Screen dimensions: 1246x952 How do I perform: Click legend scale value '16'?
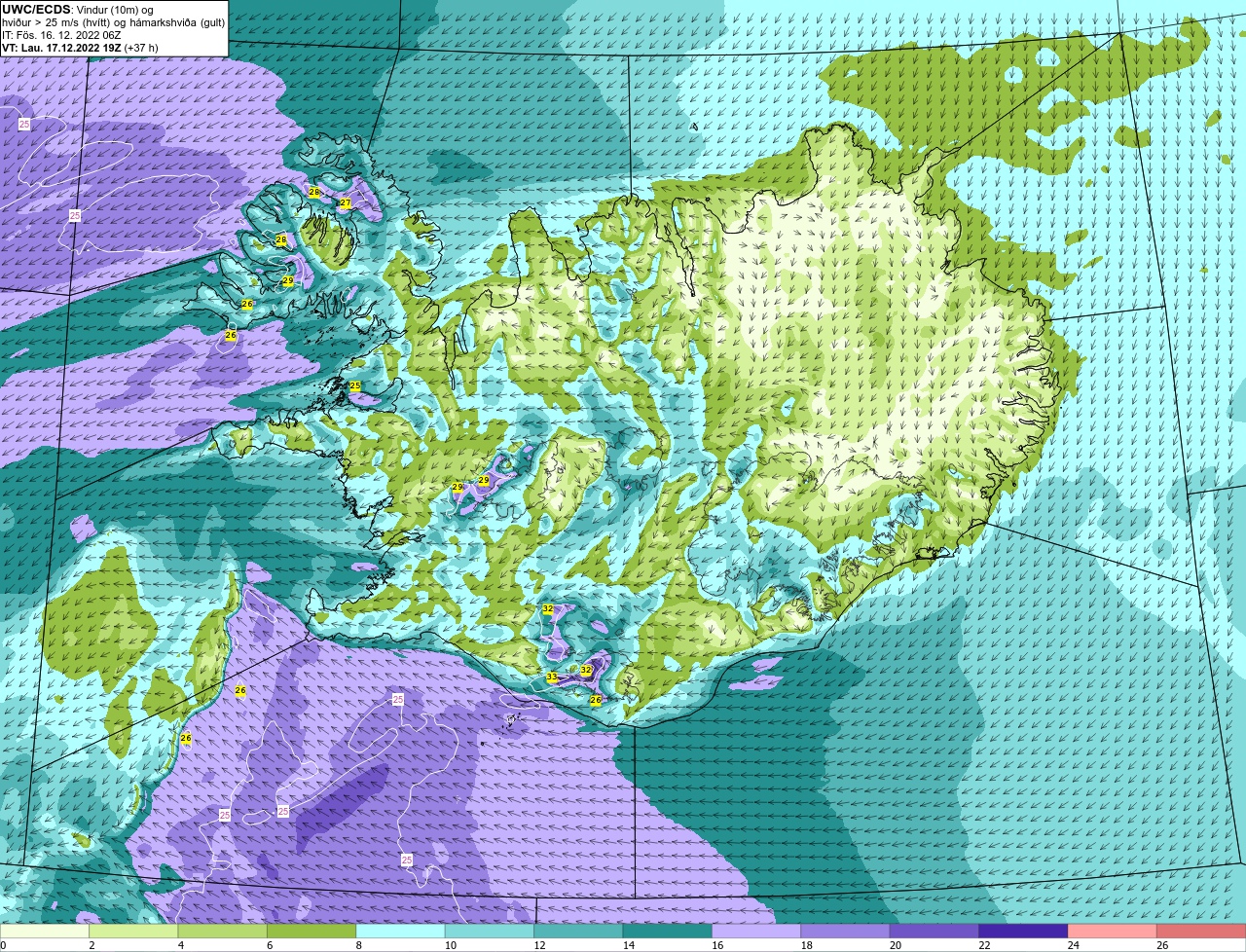click(x=715, y=945)
